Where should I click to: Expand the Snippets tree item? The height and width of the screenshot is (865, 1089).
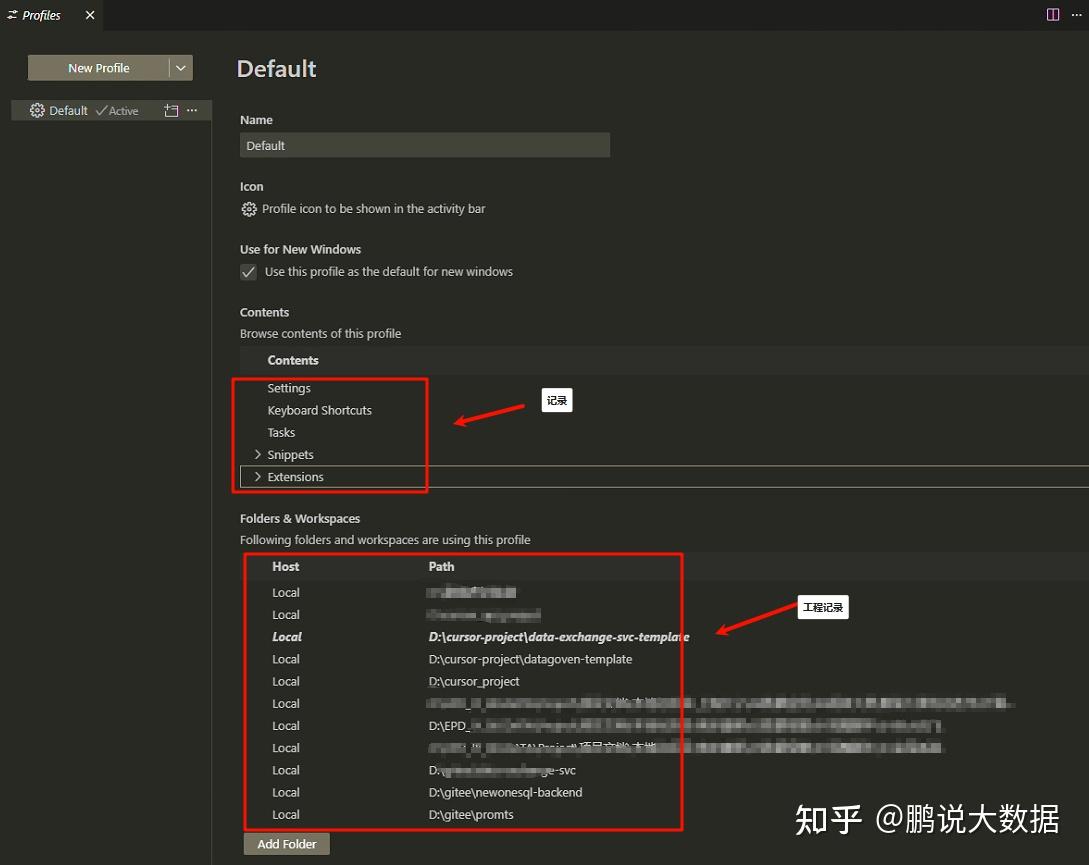[x=258, y=455]
